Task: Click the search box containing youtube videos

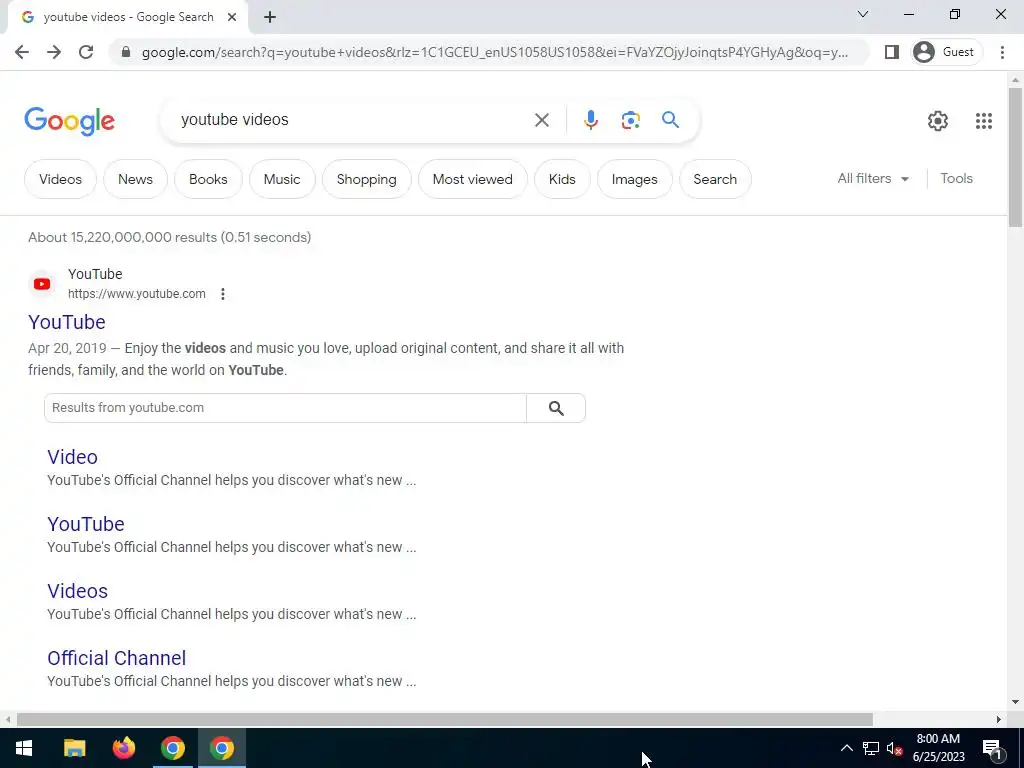Action: [x=353, y=120]
